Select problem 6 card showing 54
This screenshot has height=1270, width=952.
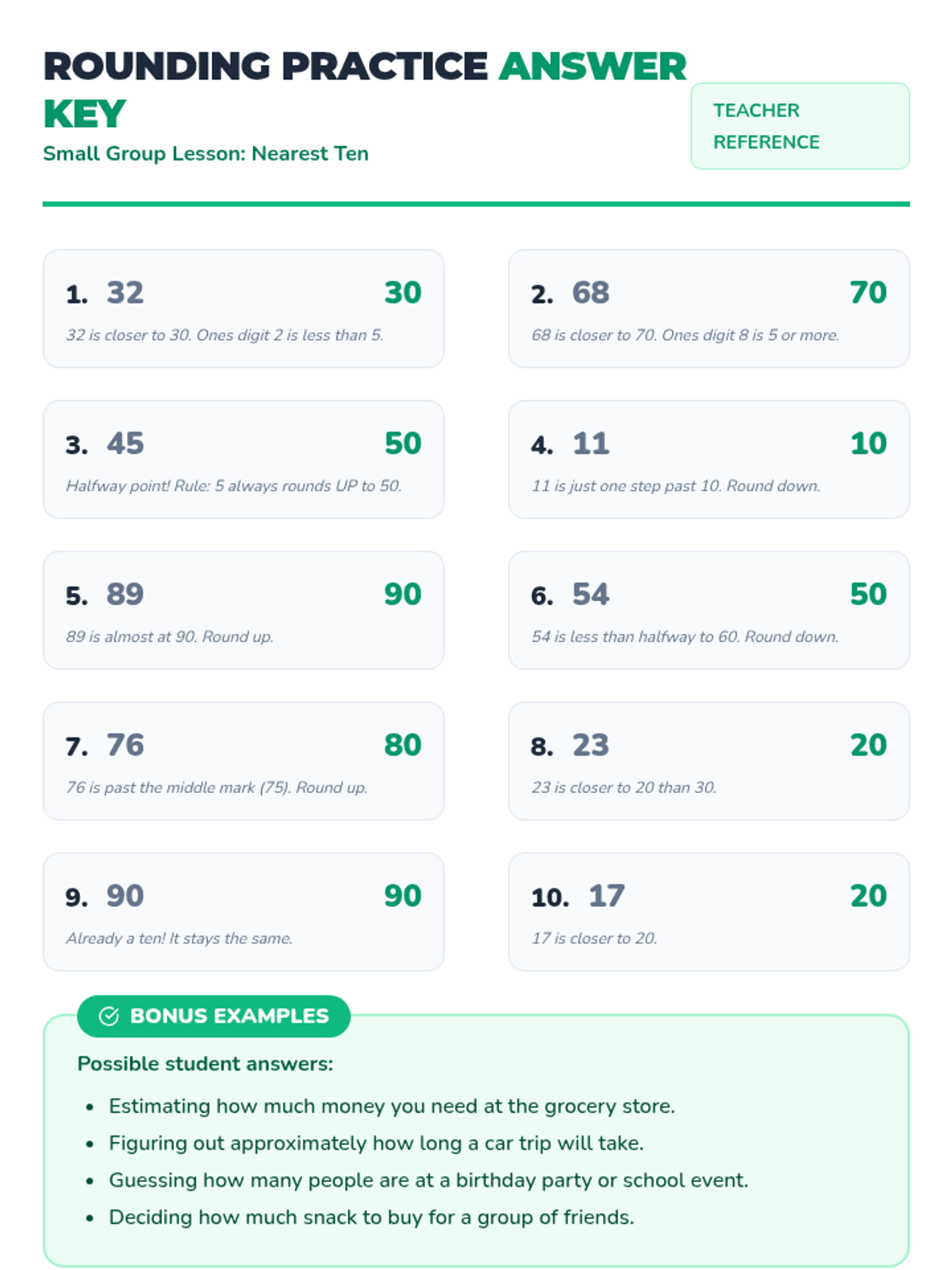(708, 610)
